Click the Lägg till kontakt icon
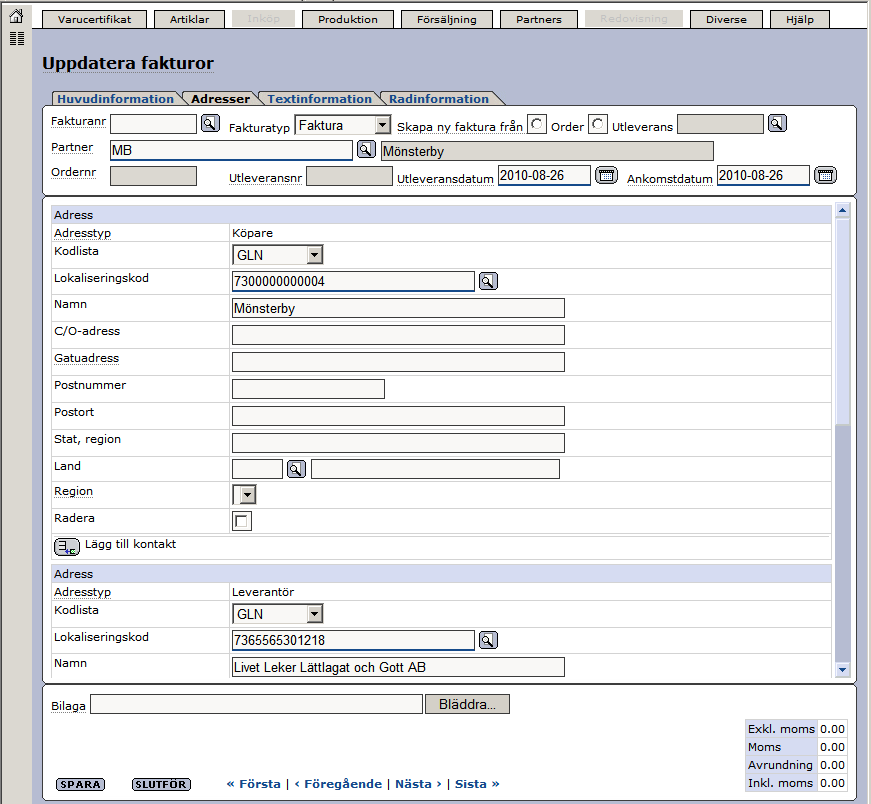Screen dimensions: 871x804 [x=67, y=547]
